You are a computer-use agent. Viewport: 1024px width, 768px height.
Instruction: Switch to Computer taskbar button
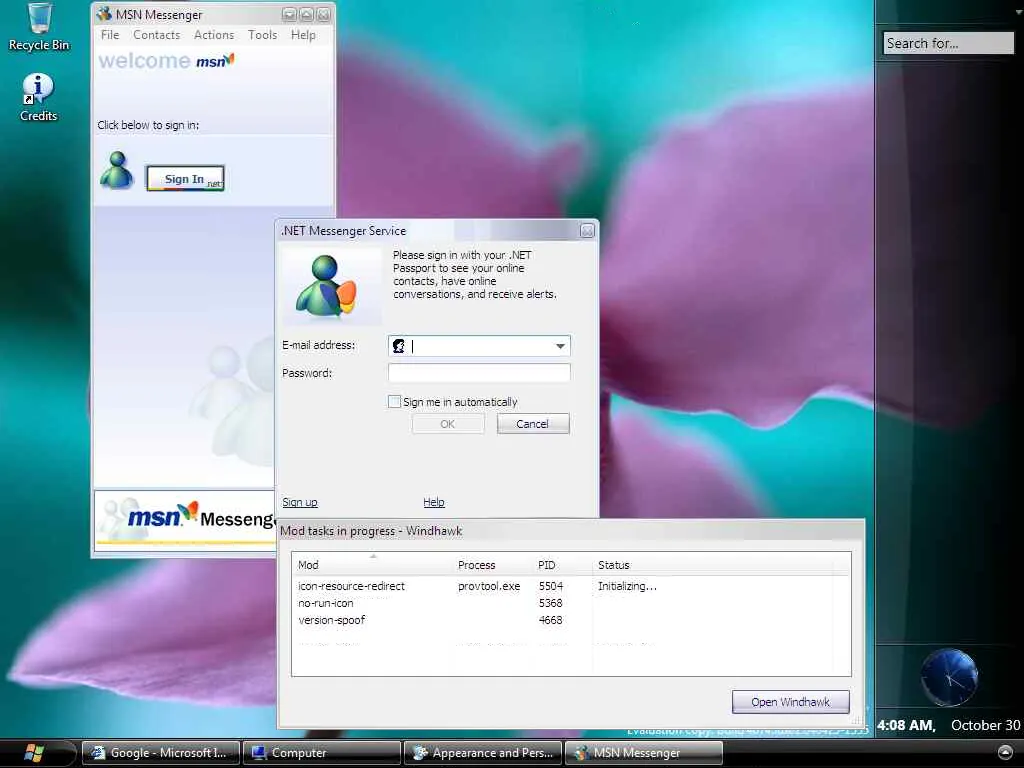pos(322,753)
